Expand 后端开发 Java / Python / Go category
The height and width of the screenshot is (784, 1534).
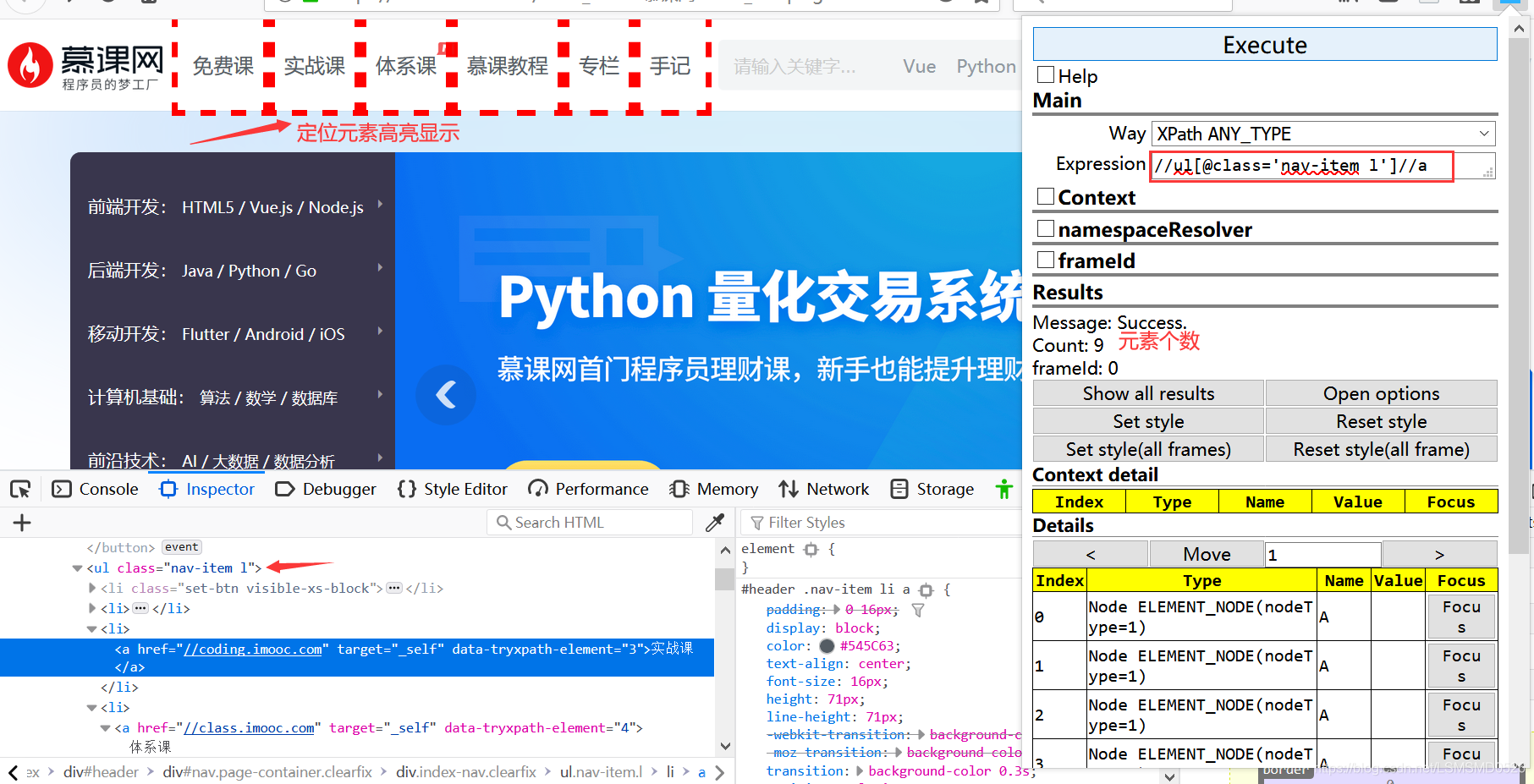pos(233,271)
